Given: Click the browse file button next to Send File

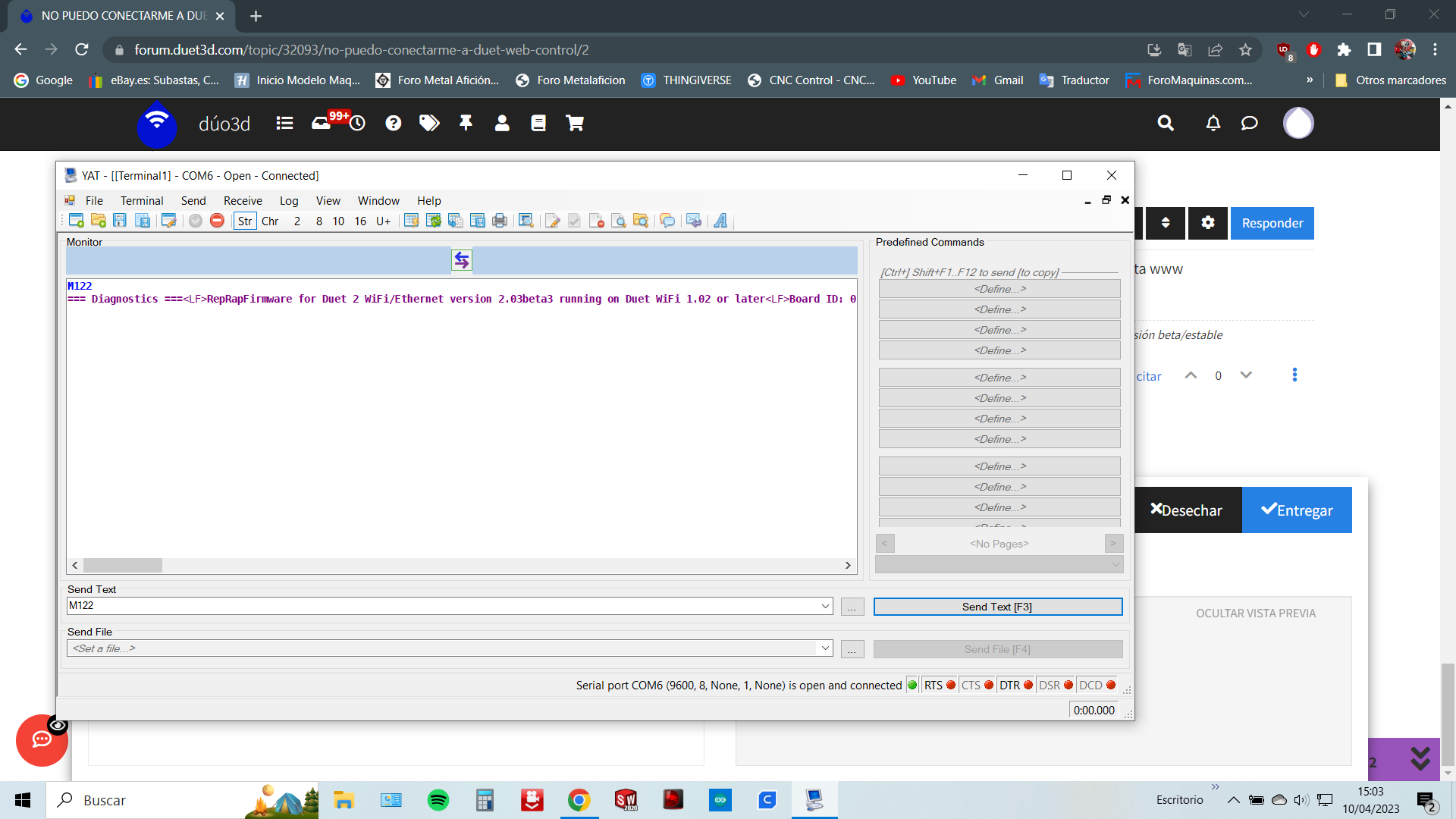Looking at the screenshot, I should (x=852, y=649).
